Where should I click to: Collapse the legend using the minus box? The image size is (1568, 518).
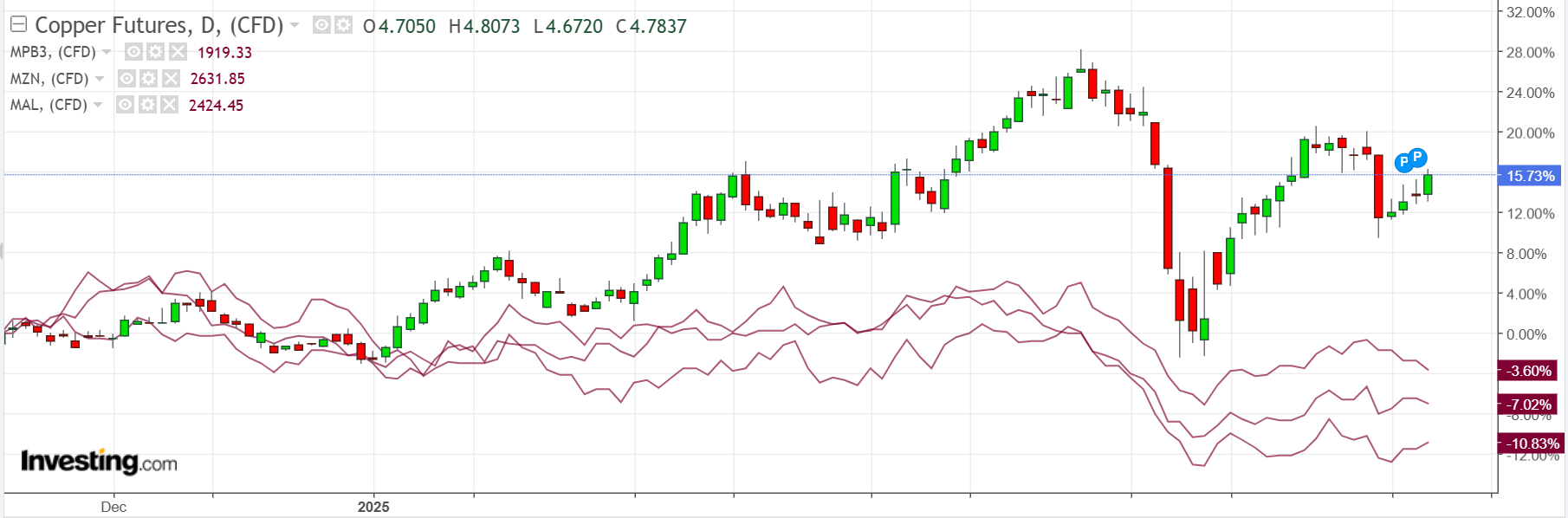click(x=18, y=25)
